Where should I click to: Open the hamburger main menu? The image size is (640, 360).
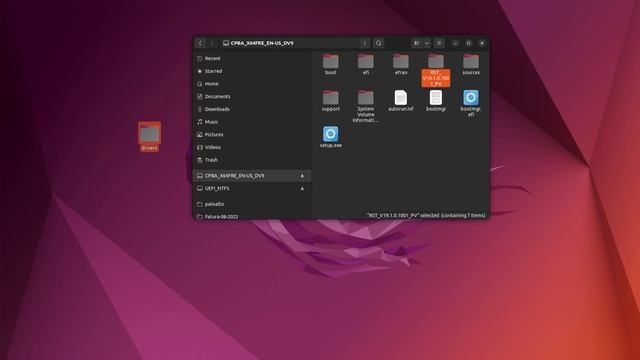pyautogui.click(x=439, y=43)
